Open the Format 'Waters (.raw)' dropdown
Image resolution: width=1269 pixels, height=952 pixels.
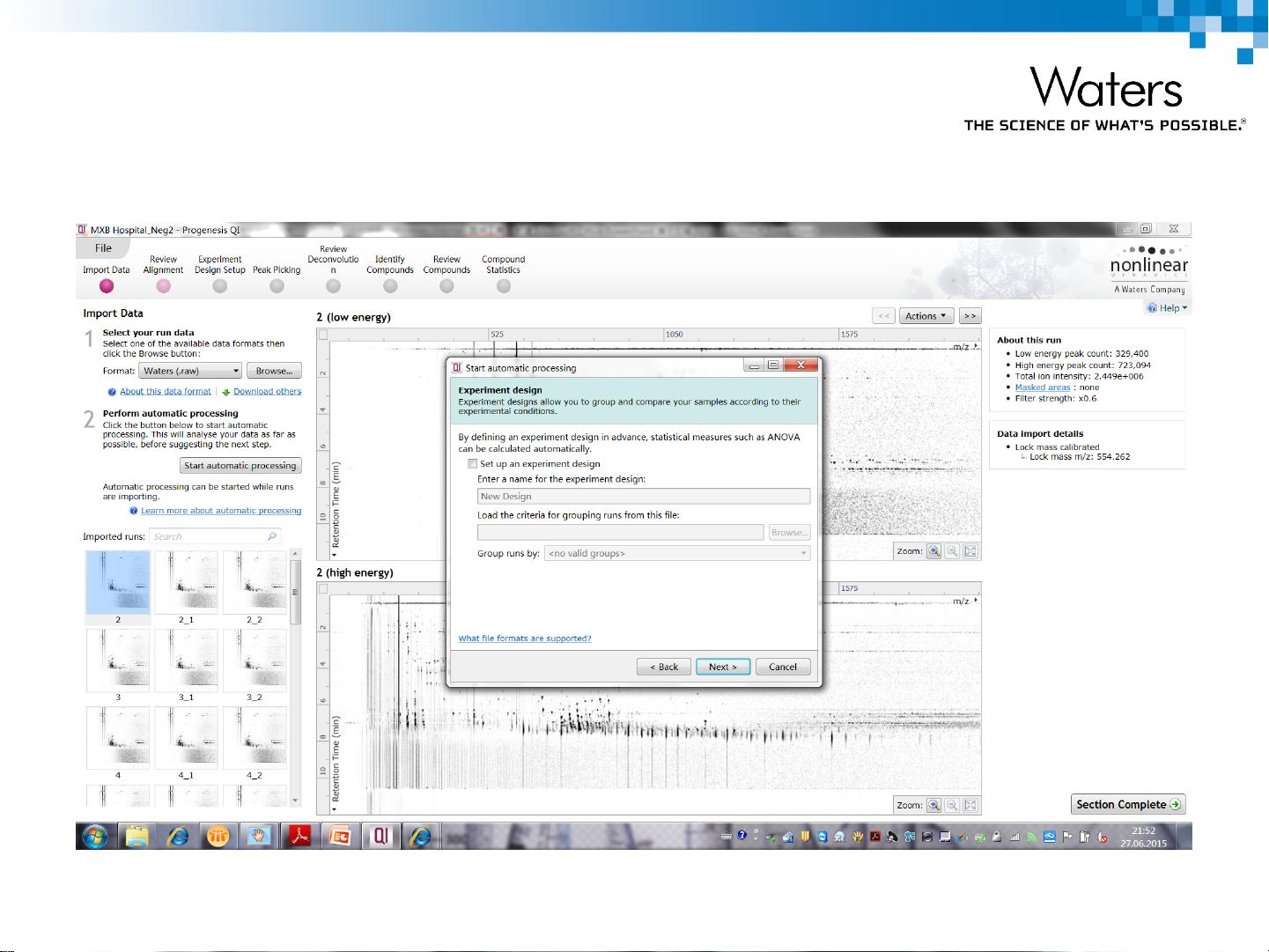coord(190,371)
